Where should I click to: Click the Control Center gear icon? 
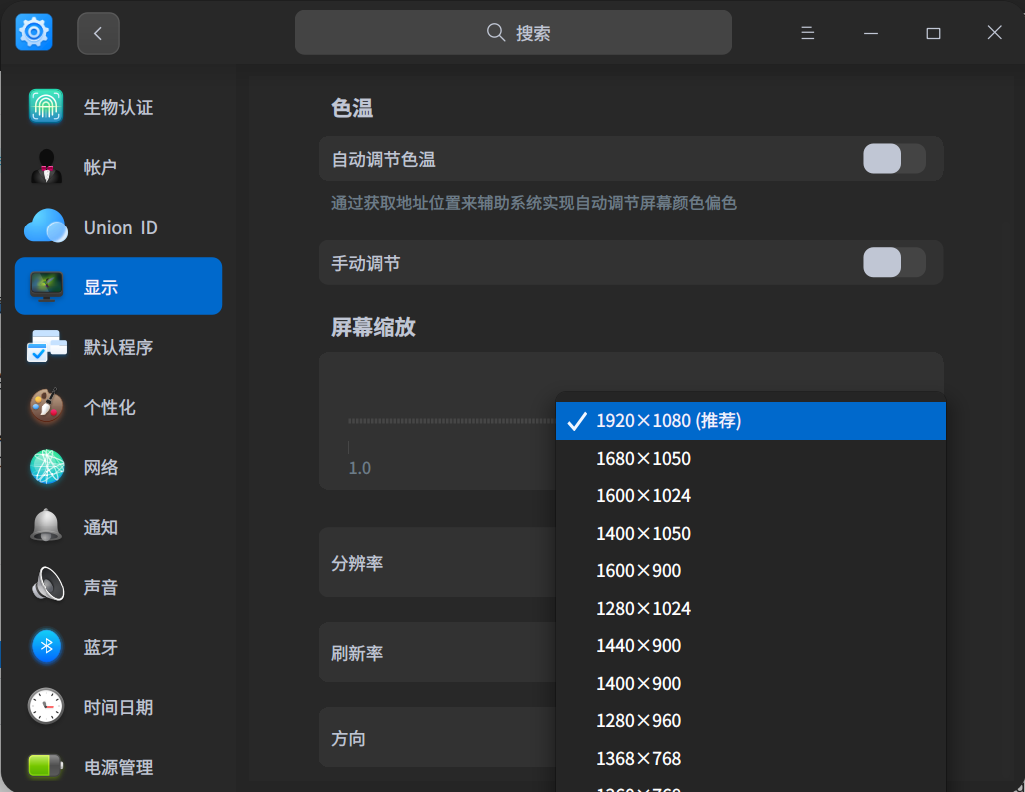[34, 32]
